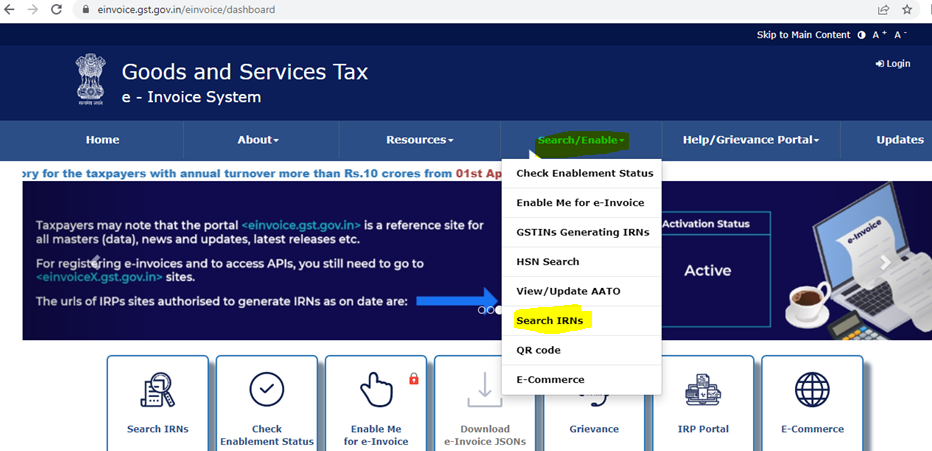Image resolution: width=932 pixels, height=451 pixels.
Task: Decrease font size with A-
Action: click(x=900, y=35)
